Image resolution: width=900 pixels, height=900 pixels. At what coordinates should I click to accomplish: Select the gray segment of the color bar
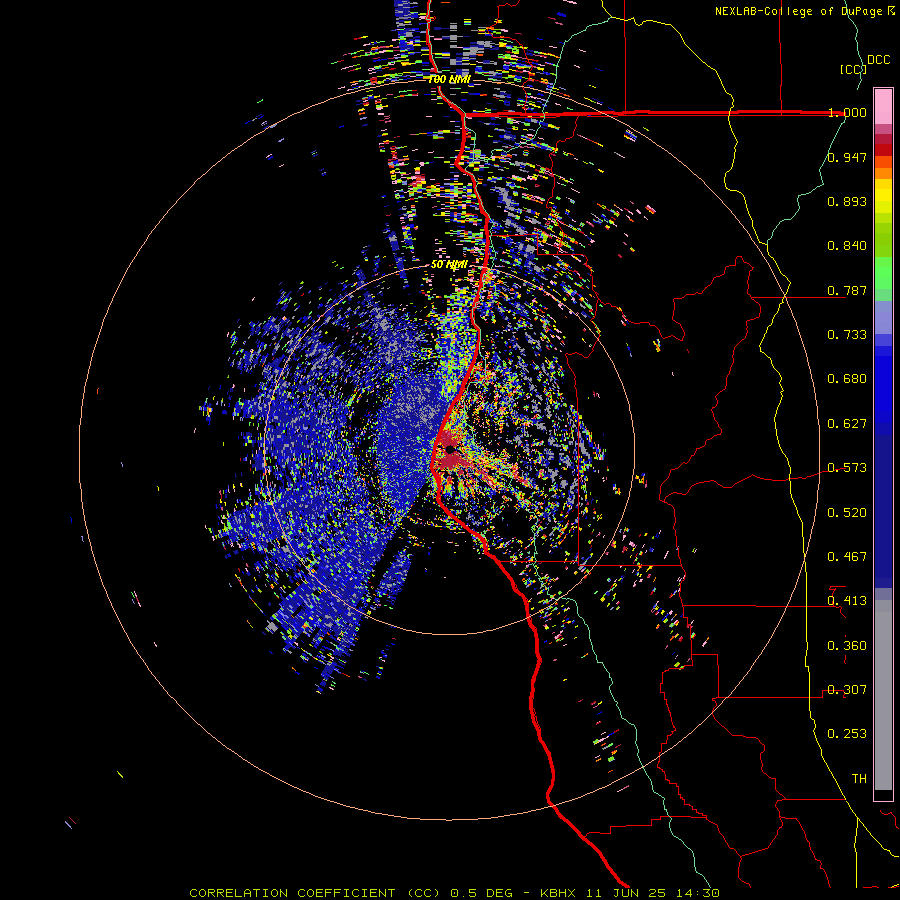click(x=883, y=695)
